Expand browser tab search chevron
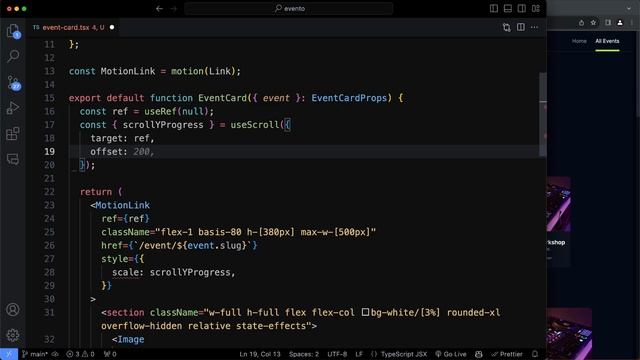Screen dimensions: 640x360 [x=629, y=9]
